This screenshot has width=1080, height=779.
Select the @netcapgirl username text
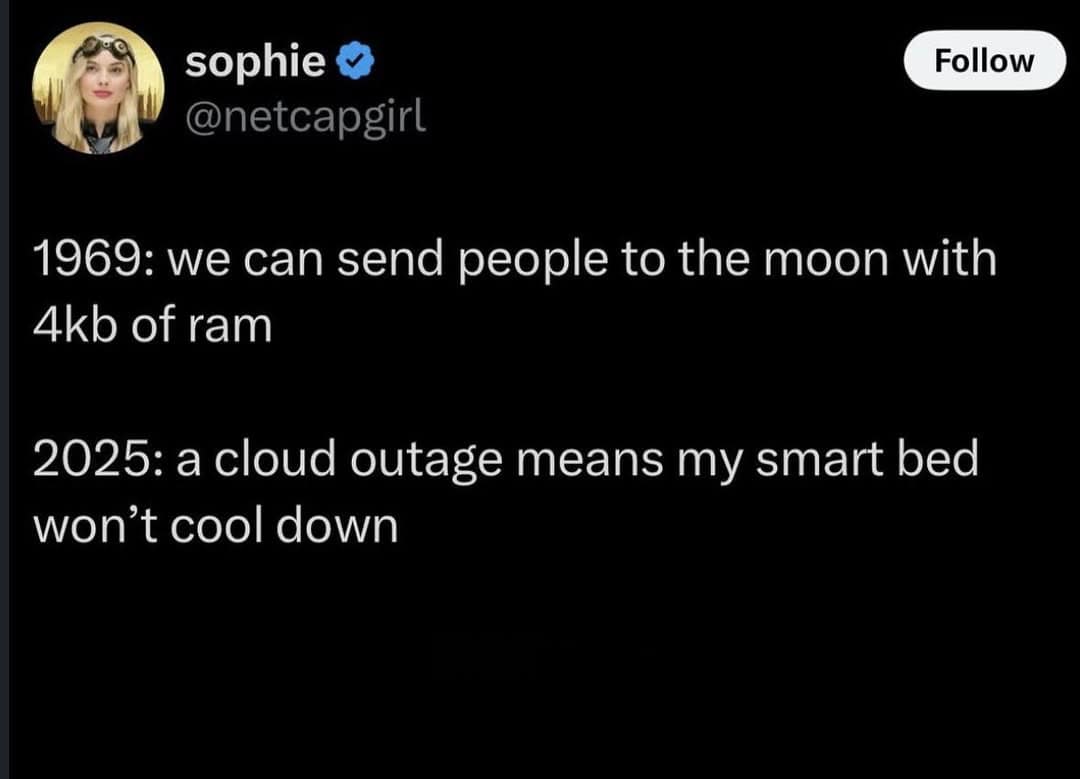pos(306,120)
